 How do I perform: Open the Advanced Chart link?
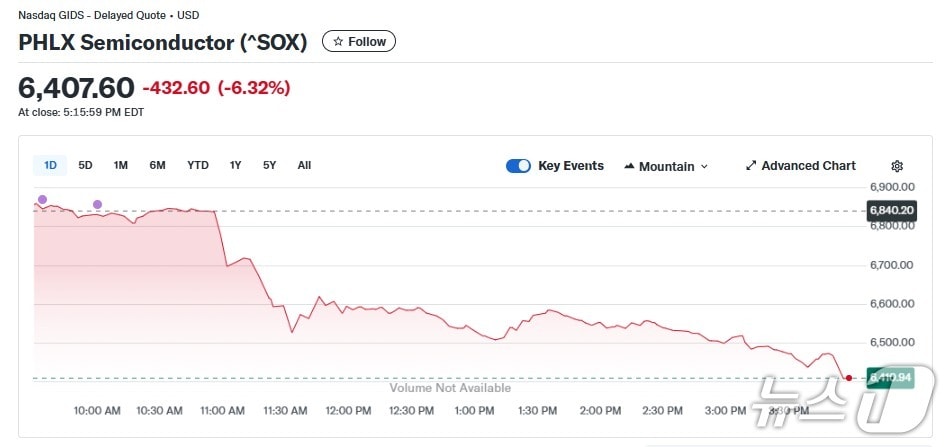808,166
